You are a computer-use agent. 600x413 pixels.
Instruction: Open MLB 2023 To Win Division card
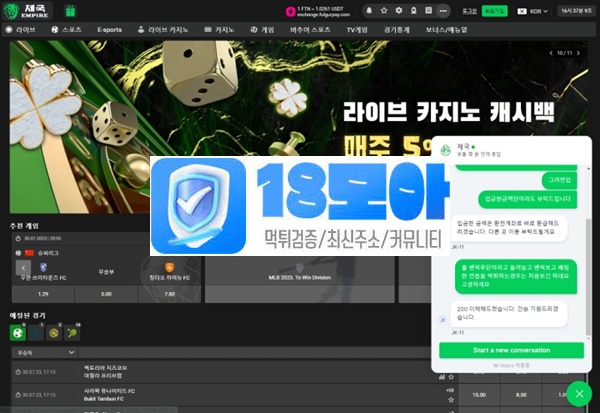pos(300,279)
